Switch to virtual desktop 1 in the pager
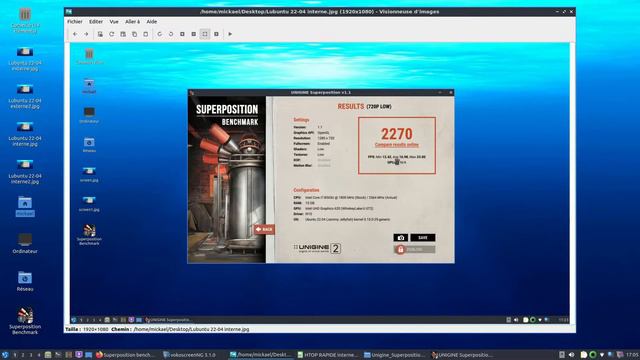Image resolution: width=640 pixels, height=360 pixels. pos(15,355)
